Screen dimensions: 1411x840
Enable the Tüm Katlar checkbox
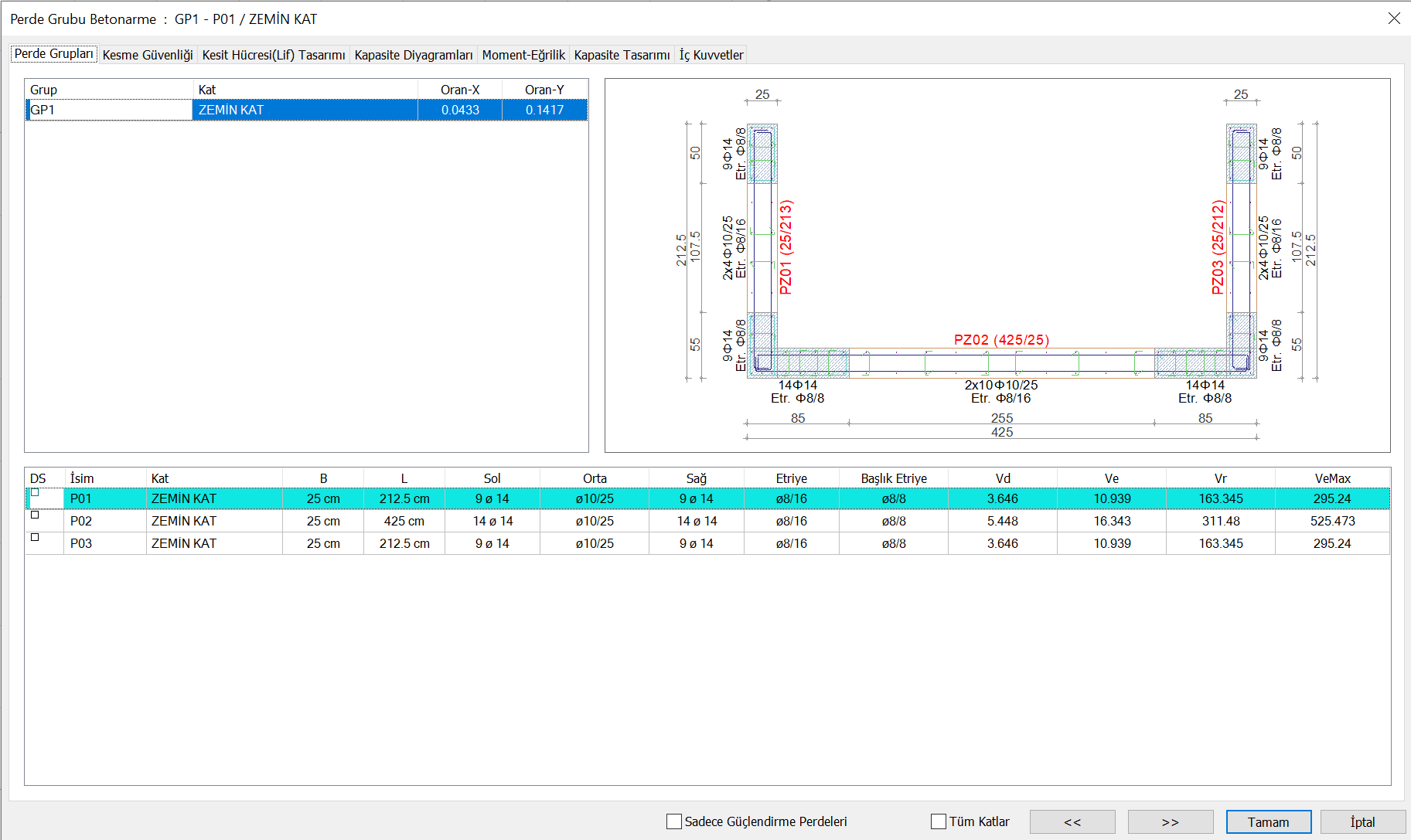click(x=939, y=821)
